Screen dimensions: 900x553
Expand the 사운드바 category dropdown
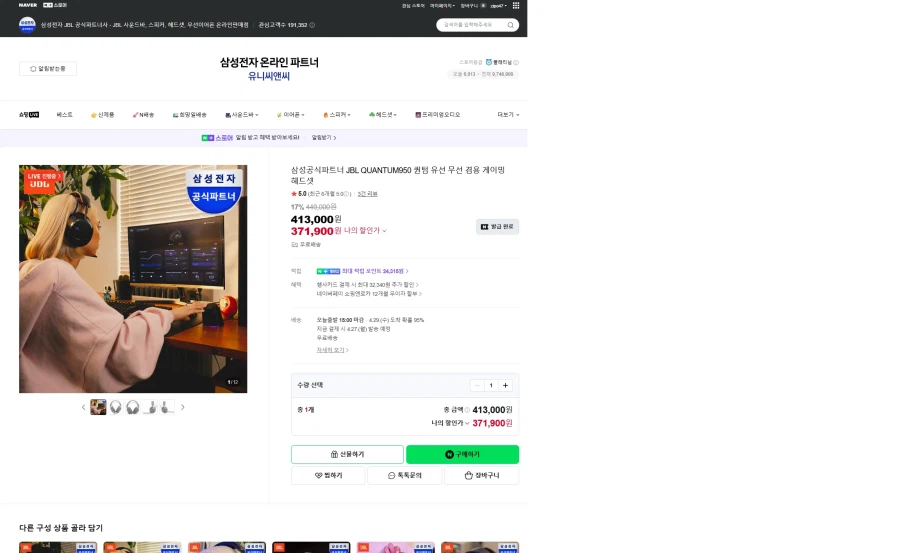tap(242, 115)
